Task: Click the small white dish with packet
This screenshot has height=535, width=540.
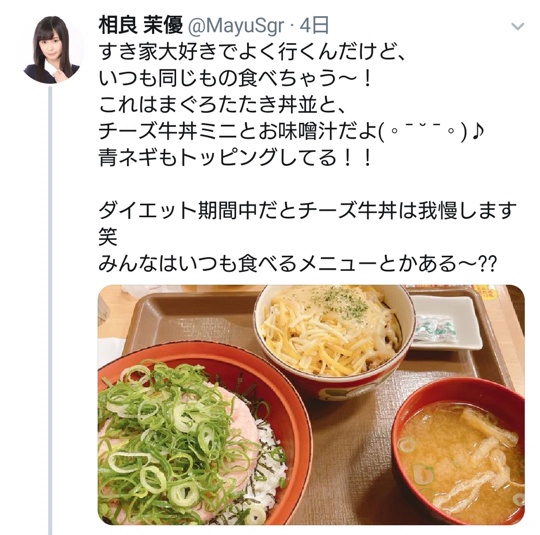Action: (446, 323)
